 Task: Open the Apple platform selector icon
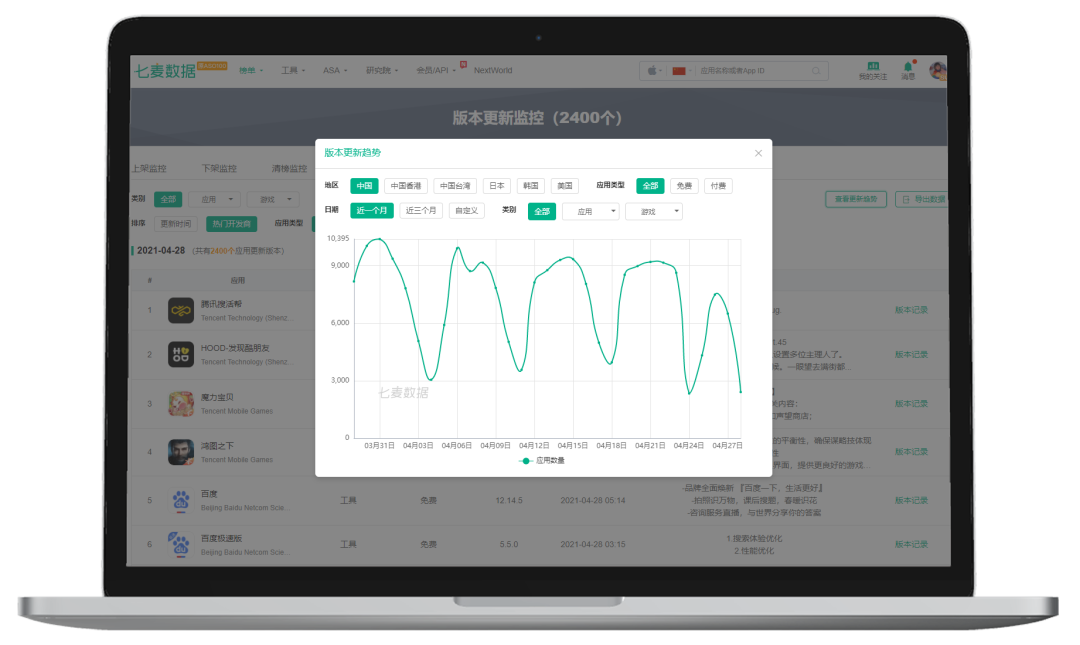tap(652, 70)
